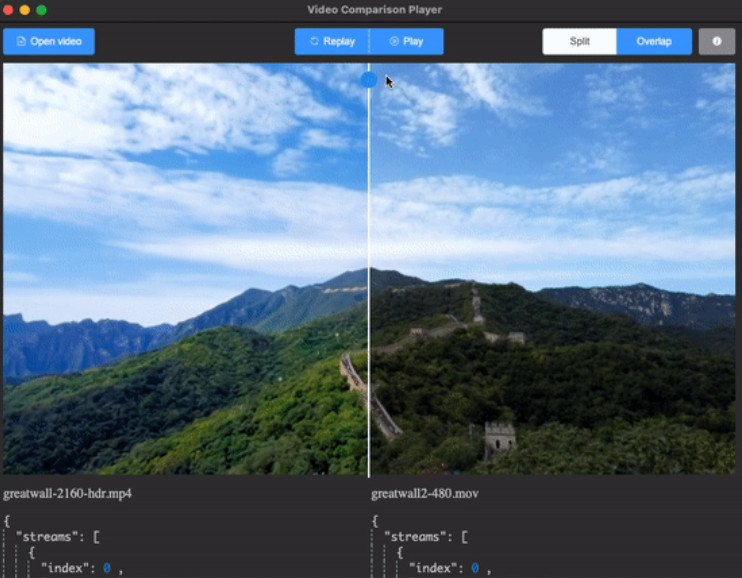Click the file icon in Open video
This screenshot has width=742, height=578.
pos(21,41)
